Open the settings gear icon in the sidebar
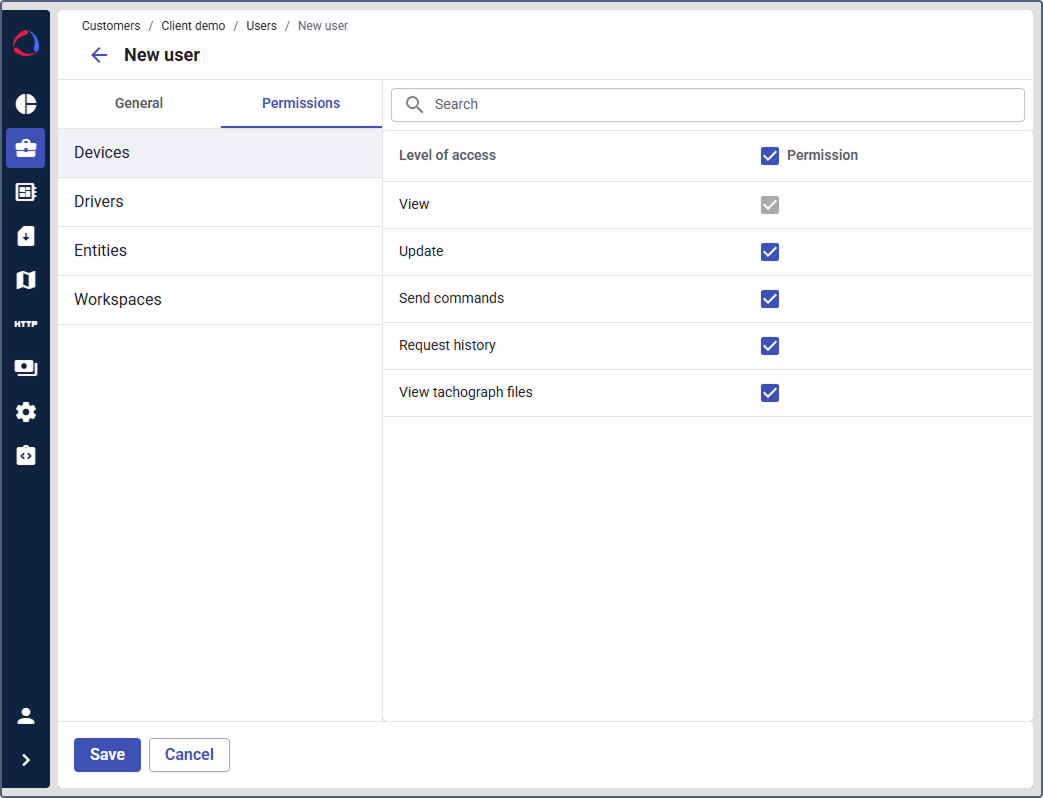 25,411
